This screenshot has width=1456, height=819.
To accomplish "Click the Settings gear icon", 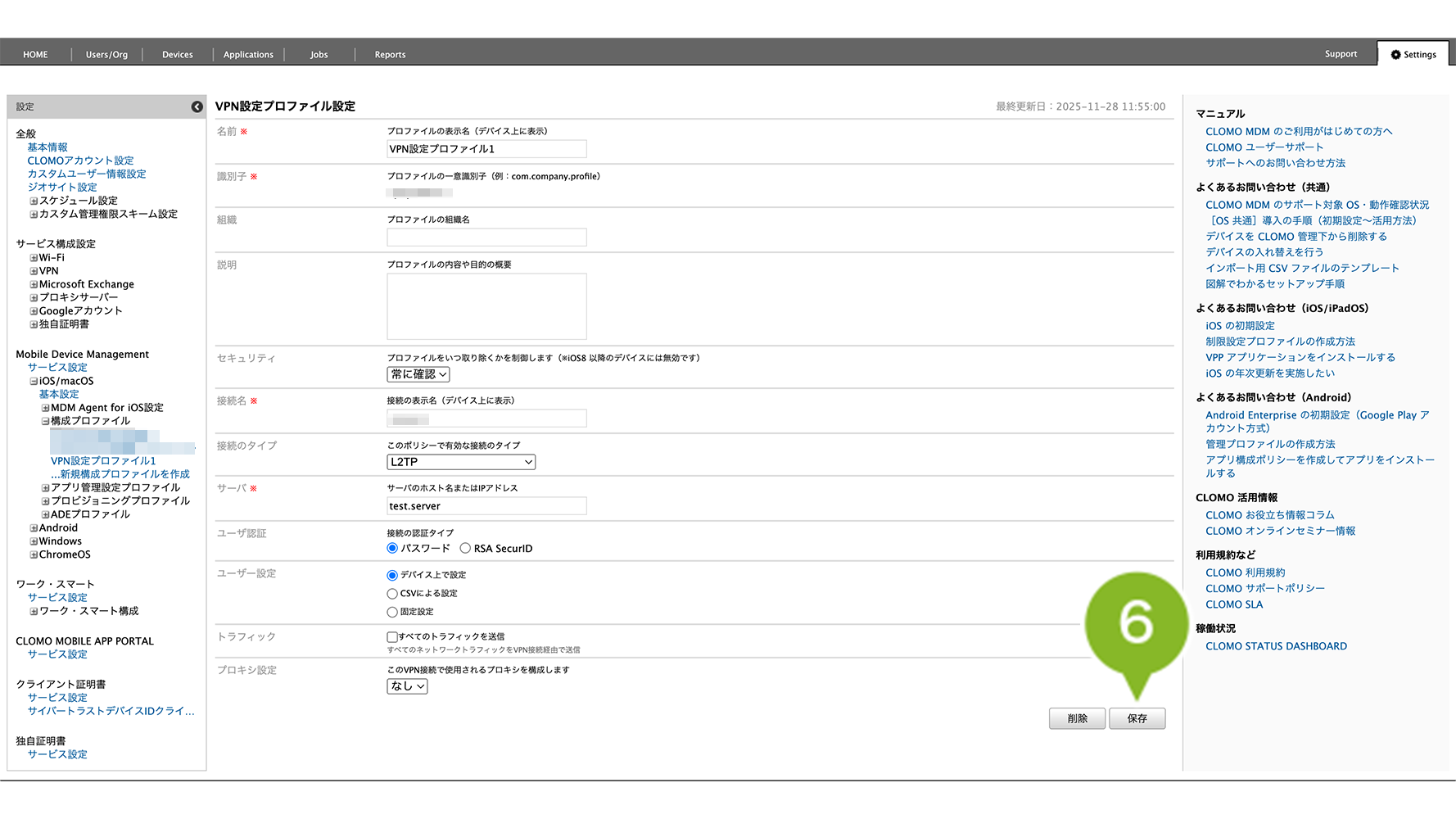I will coord(1395,55).
